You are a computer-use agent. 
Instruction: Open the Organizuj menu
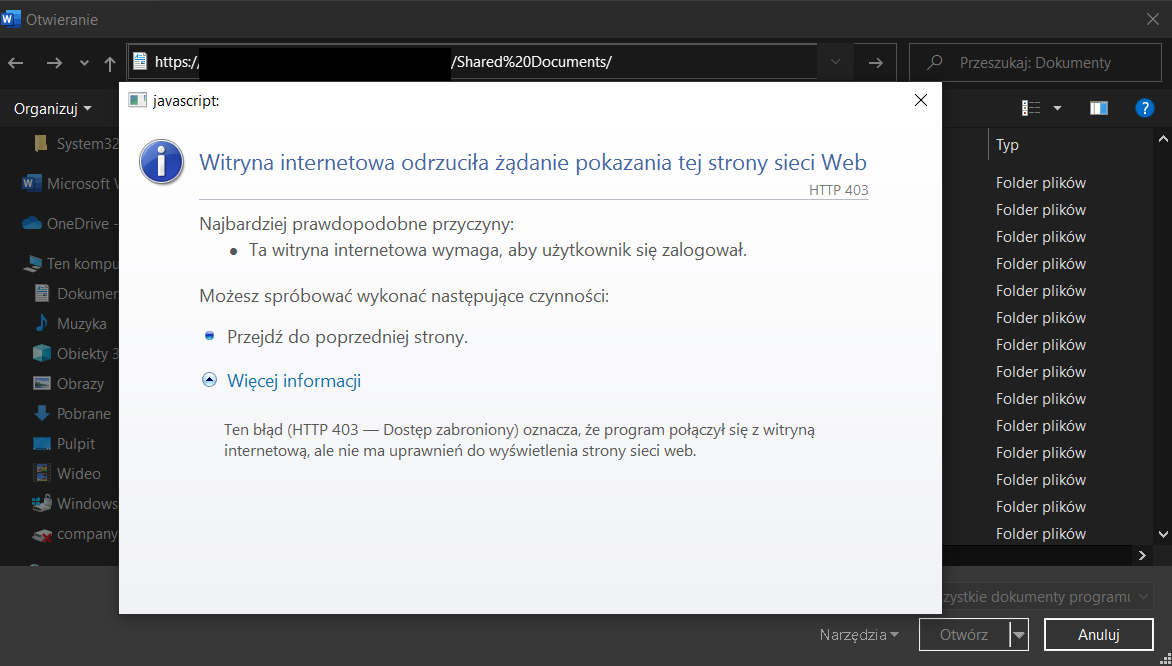click(x=52, y=109)
